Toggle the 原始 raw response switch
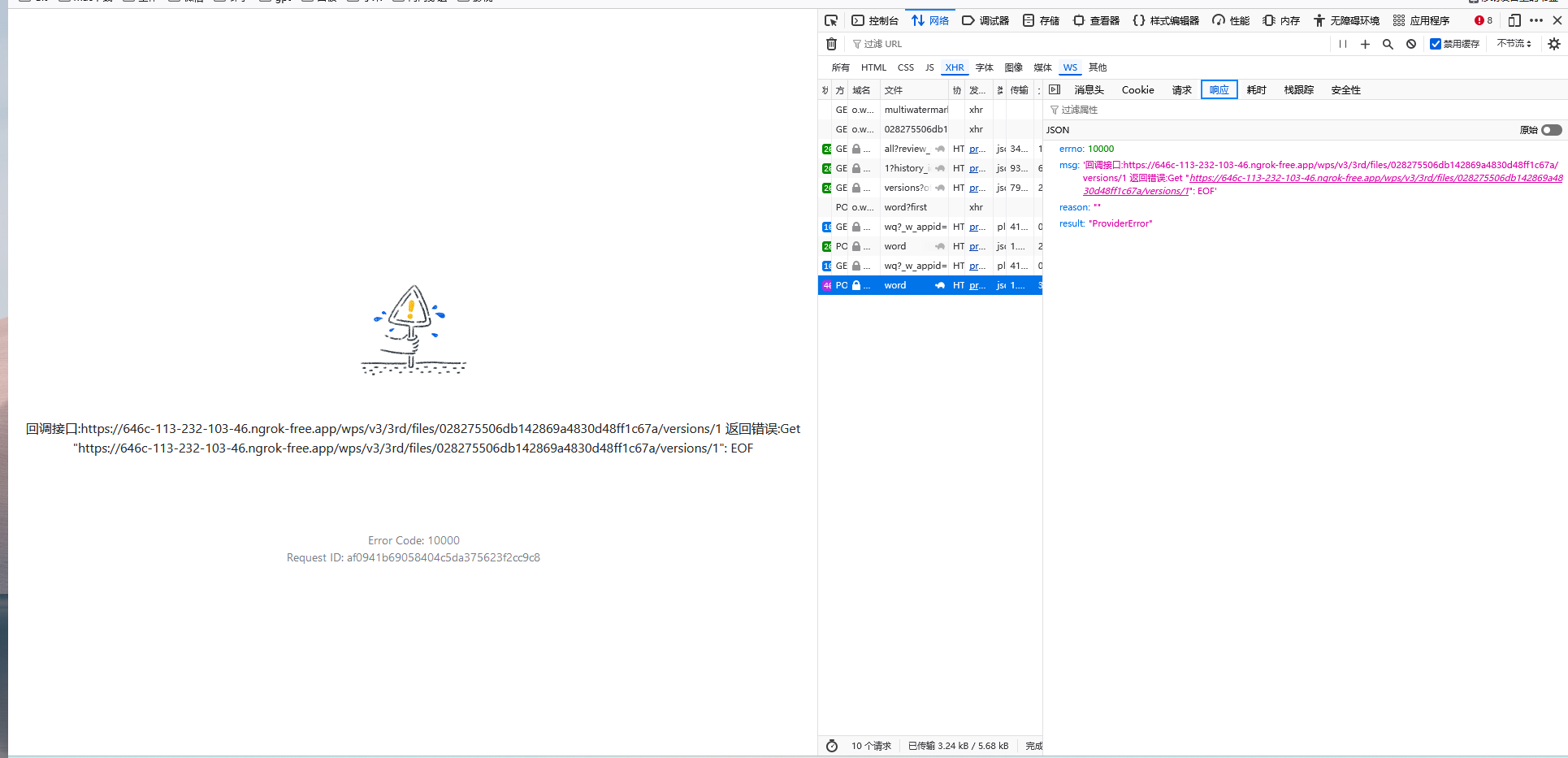This screenshot has height=758, width=1568. point(1551,130)
